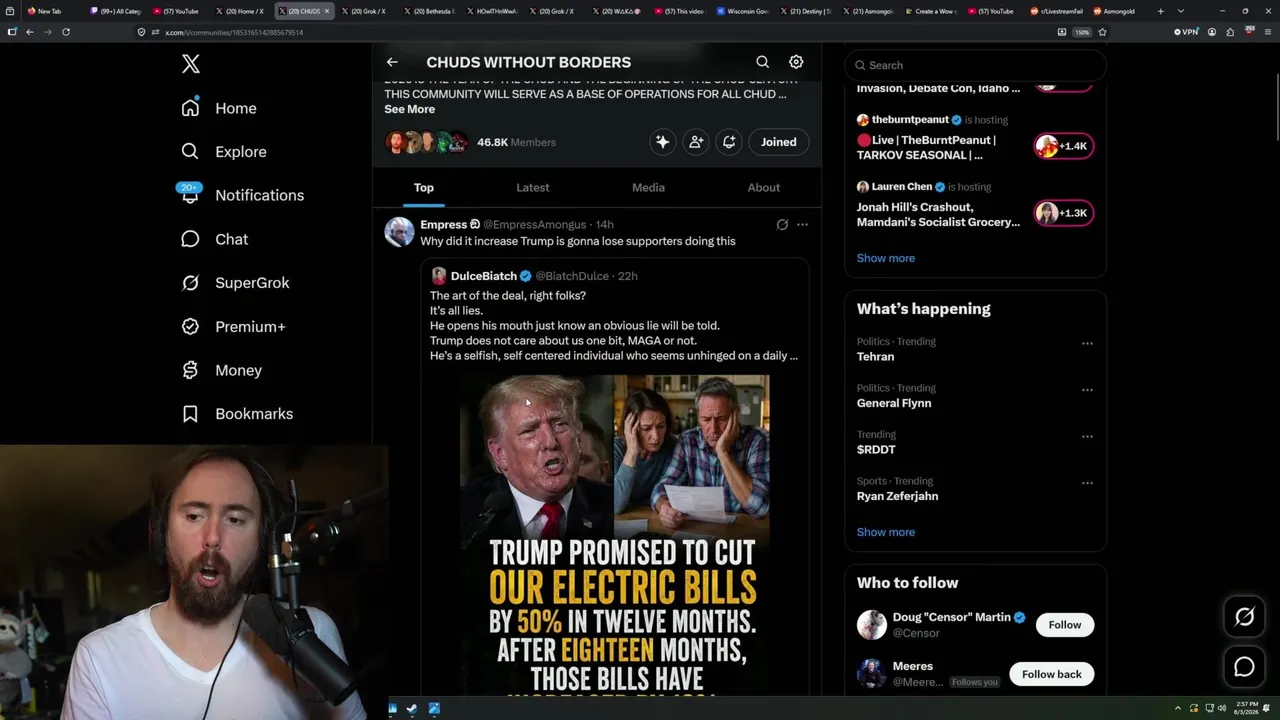
Task: Switch to the Media tab
Action: [x=648, y=188]
